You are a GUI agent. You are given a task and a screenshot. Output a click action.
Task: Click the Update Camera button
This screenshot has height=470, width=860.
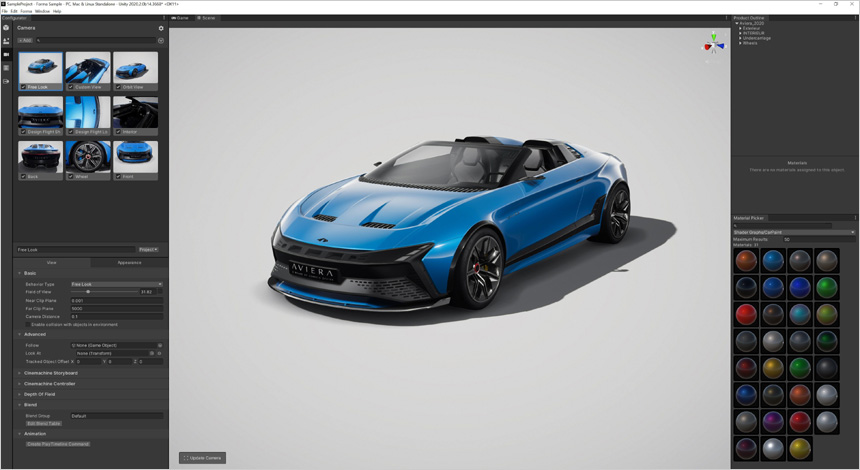[x=202, y=458]
